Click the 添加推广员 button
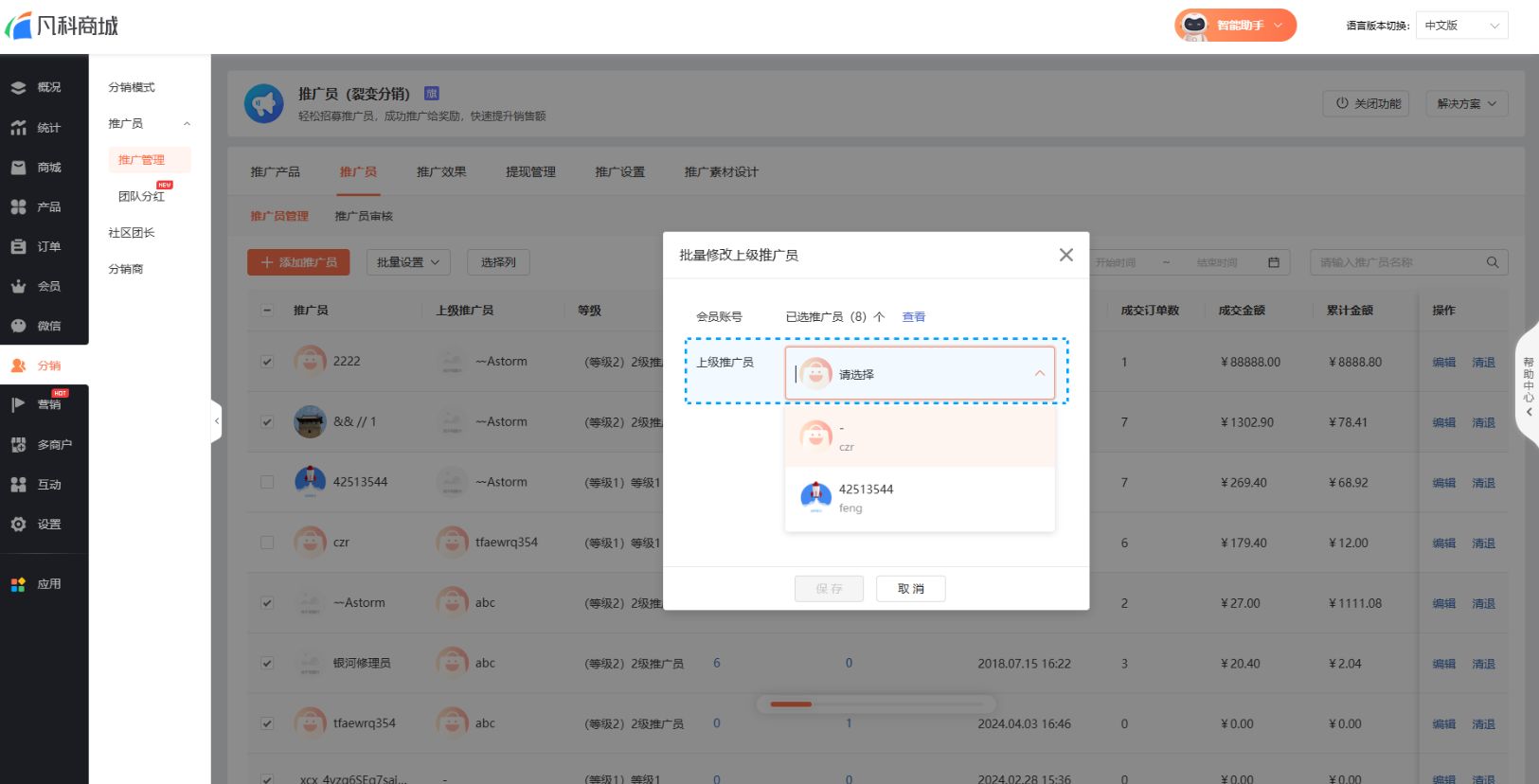The height and width of the screenshot is (784, 1539). [298, 262]
